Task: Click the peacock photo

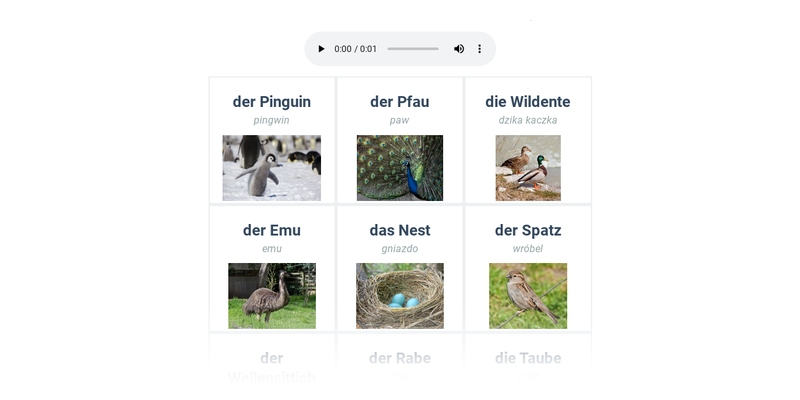Action: click(400, 168)
